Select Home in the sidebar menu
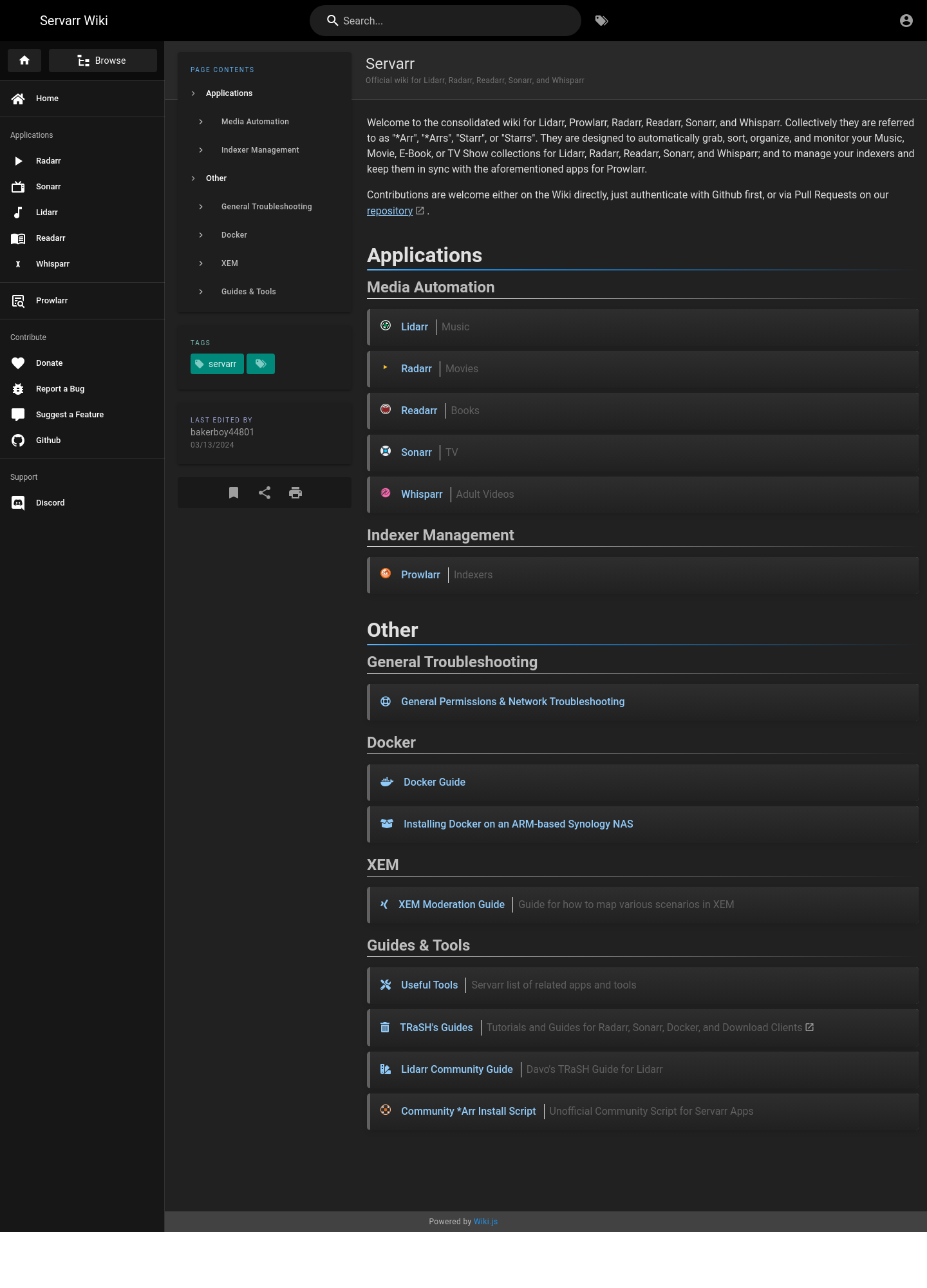This screenshot has height=1288, width=927. (x=82, y=99)
